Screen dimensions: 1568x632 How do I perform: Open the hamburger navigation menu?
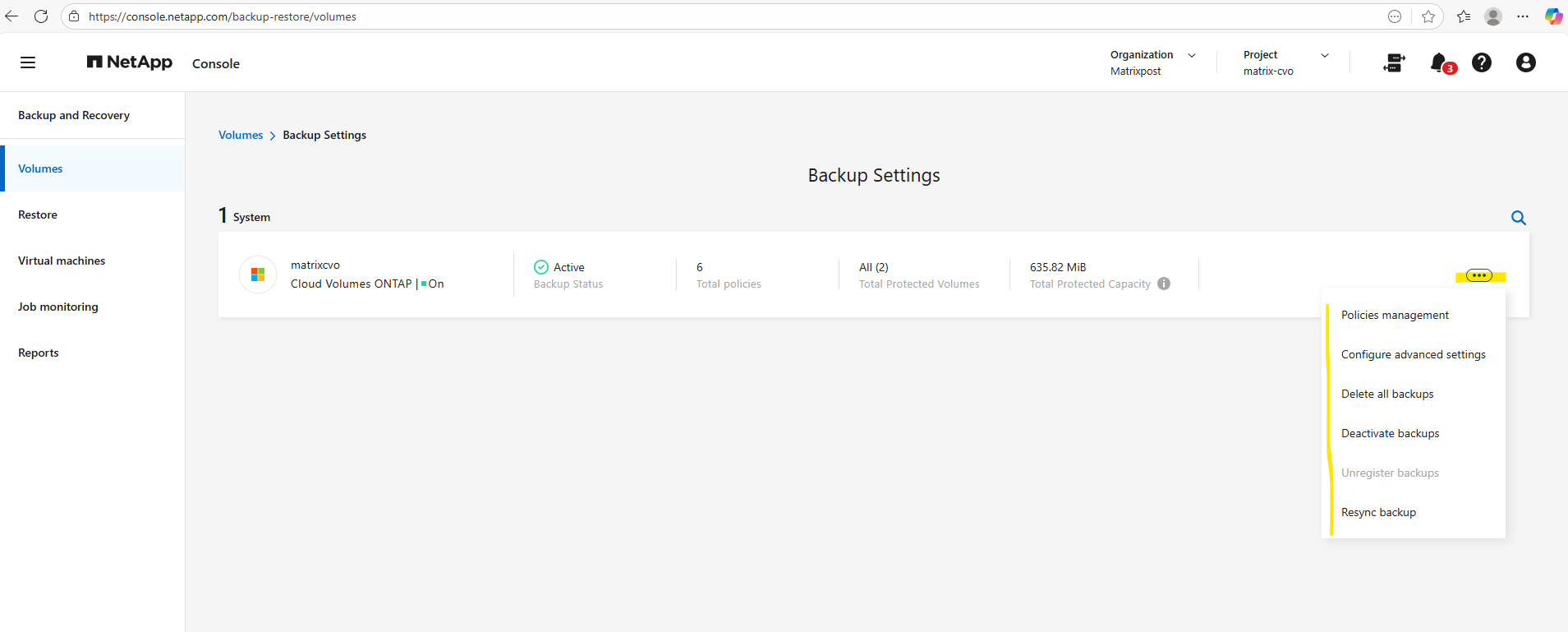coord(28,62)
